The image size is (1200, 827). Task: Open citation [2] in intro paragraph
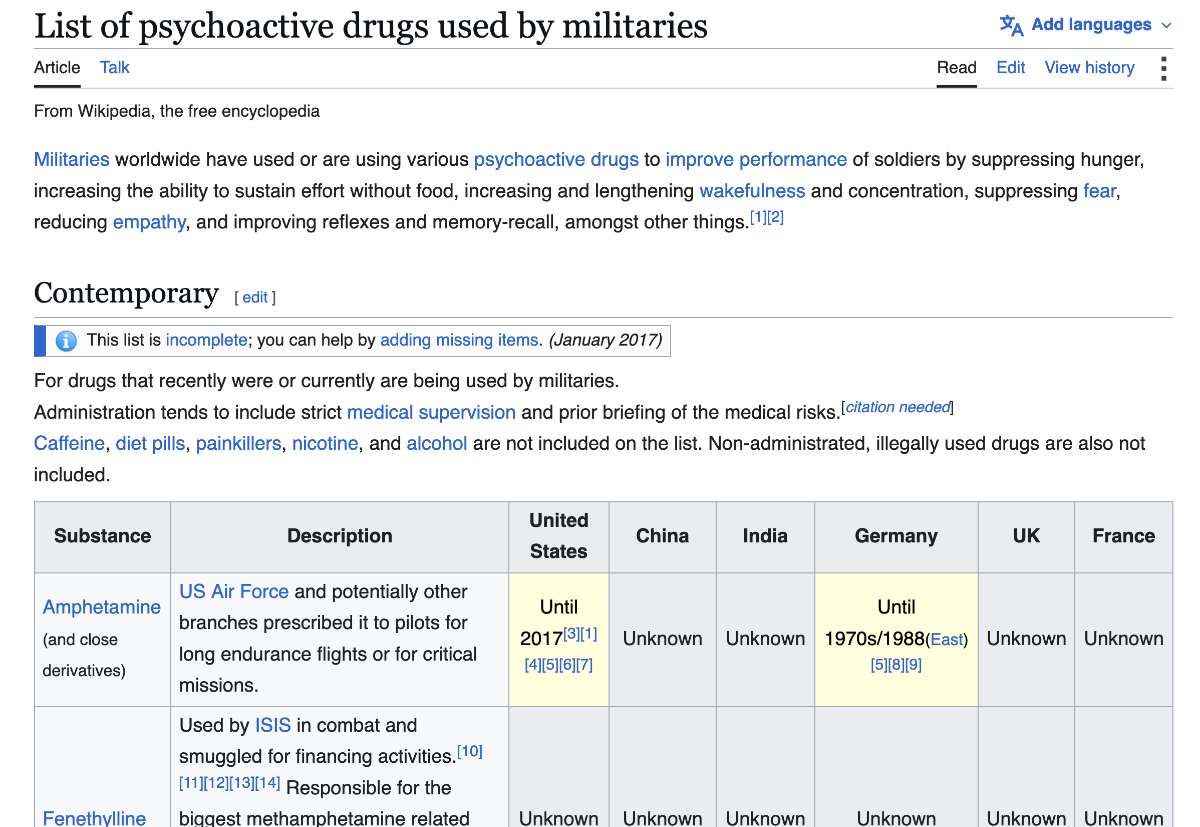click(775, 217)
